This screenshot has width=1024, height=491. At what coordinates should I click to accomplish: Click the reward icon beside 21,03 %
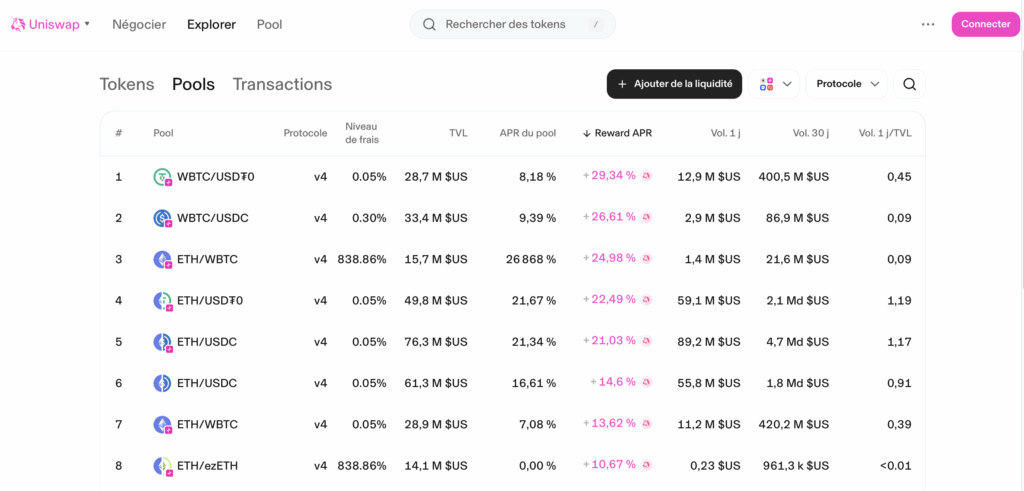pos(647,341)
